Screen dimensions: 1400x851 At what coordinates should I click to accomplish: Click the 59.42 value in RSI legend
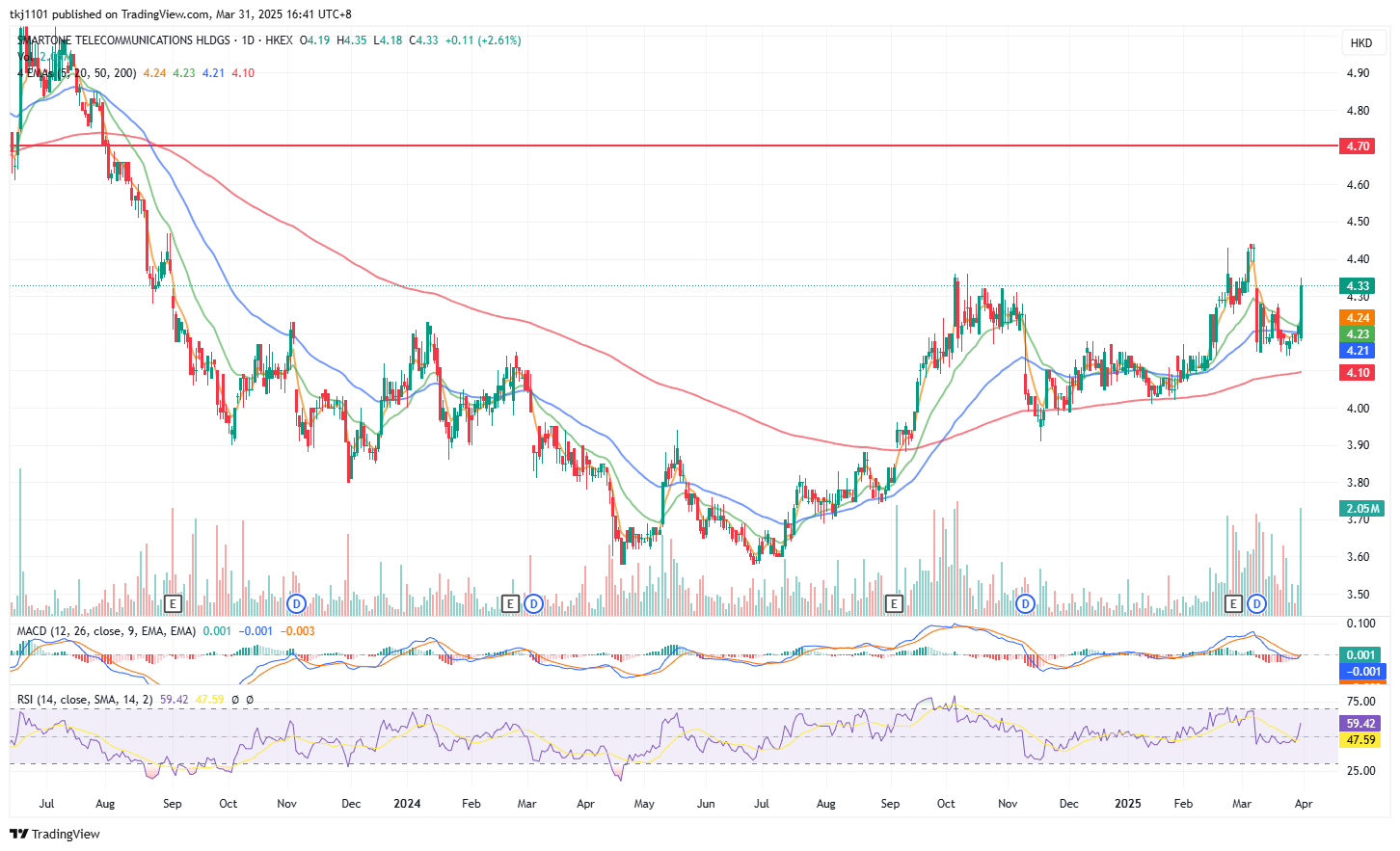[175, 700]
